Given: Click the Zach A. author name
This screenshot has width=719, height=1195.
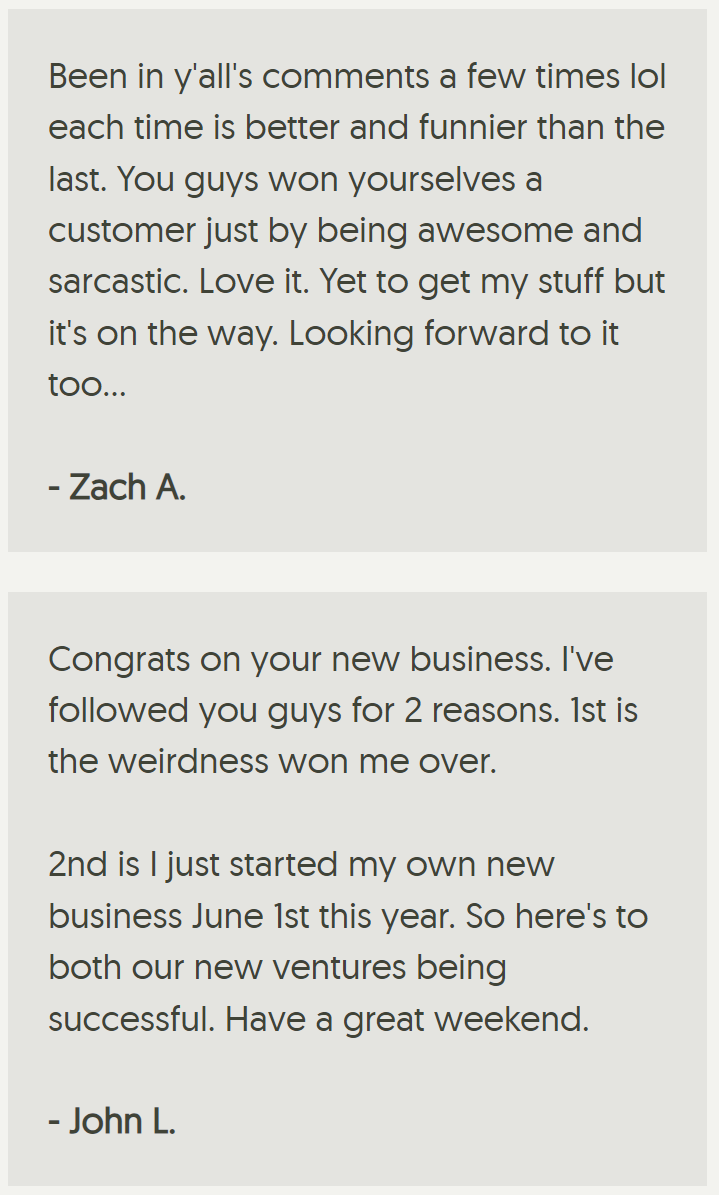Looking at the screenshot, I should pyautogui.click(x=117, y=487).
